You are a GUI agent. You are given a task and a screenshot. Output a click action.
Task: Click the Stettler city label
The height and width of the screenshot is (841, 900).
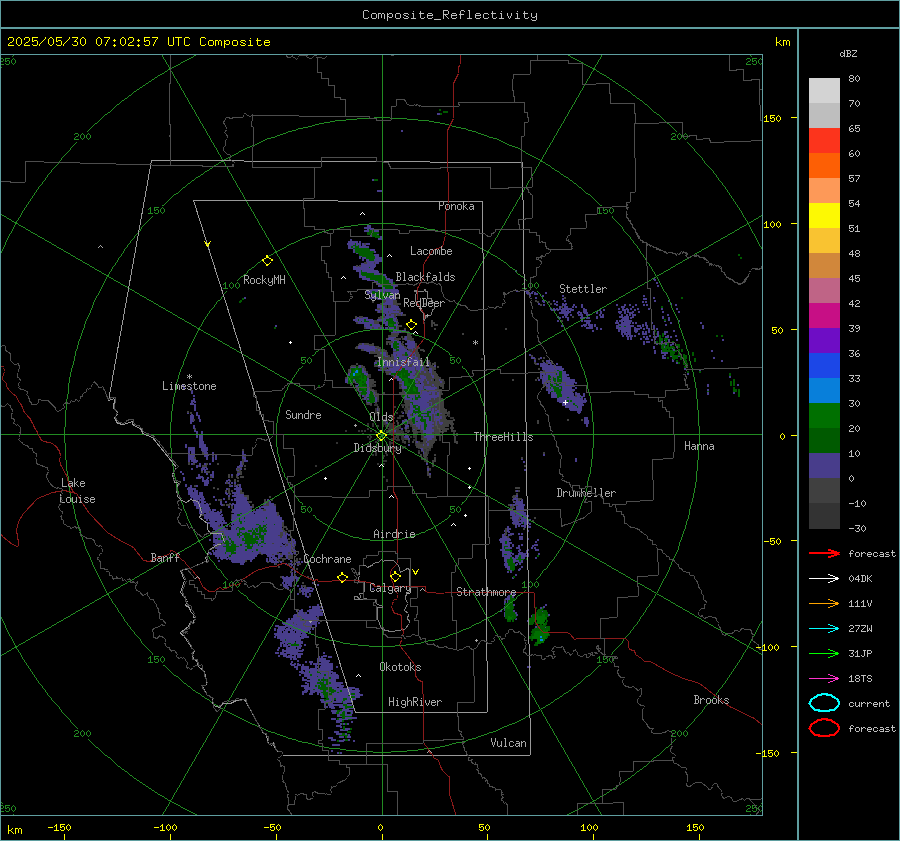[x=583, y=289]
